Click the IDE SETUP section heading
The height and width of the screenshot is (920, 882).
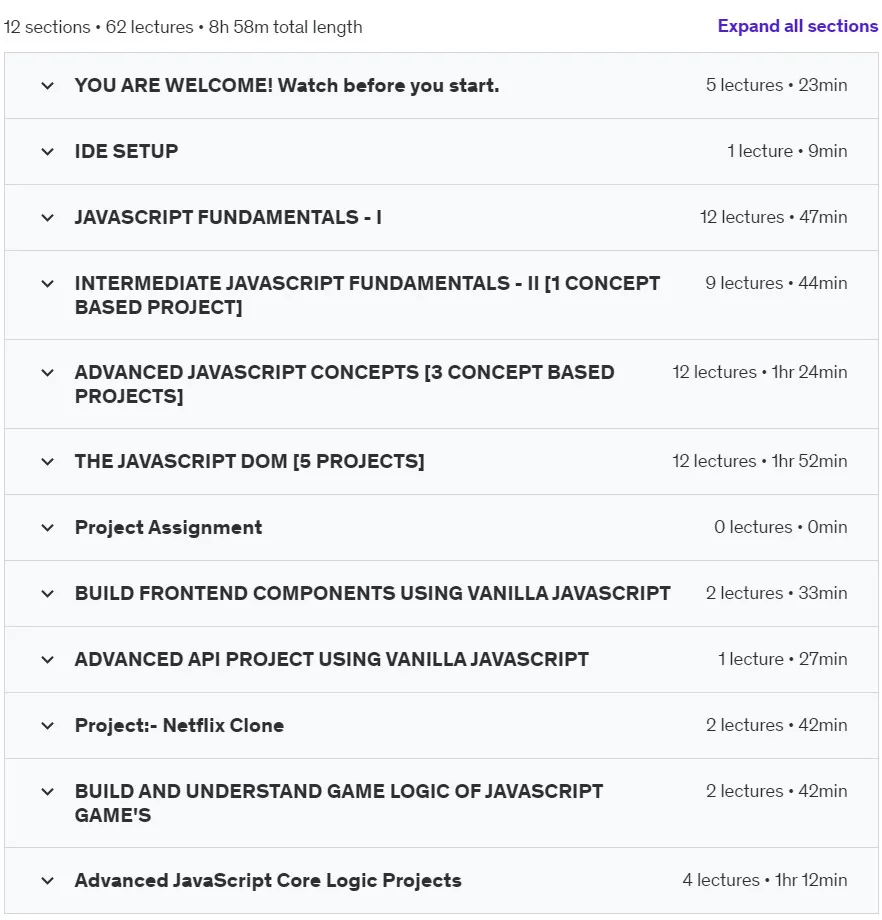pos(126,151)
